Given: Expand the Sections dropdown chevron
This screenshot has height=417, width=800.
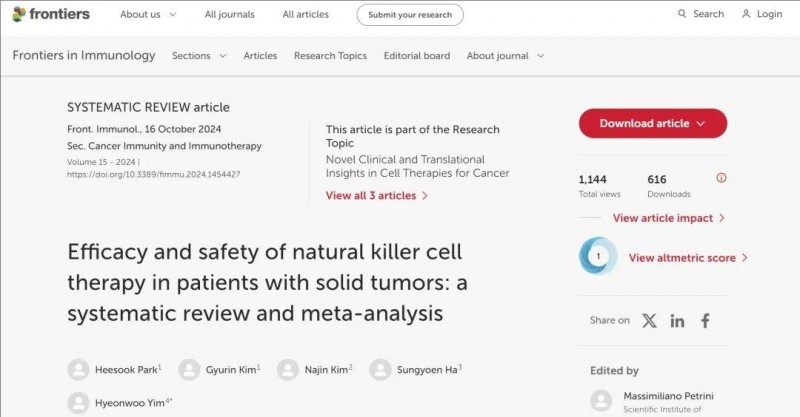Looking at the screenshot, I should (x=223, y=56).
